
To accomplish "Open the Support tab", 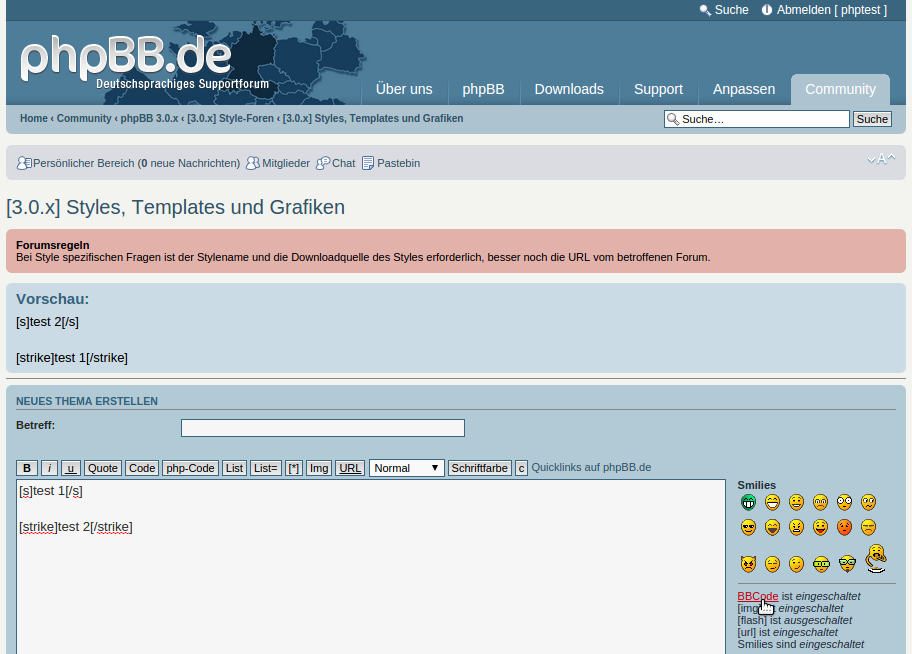I will tap(658, 89).
